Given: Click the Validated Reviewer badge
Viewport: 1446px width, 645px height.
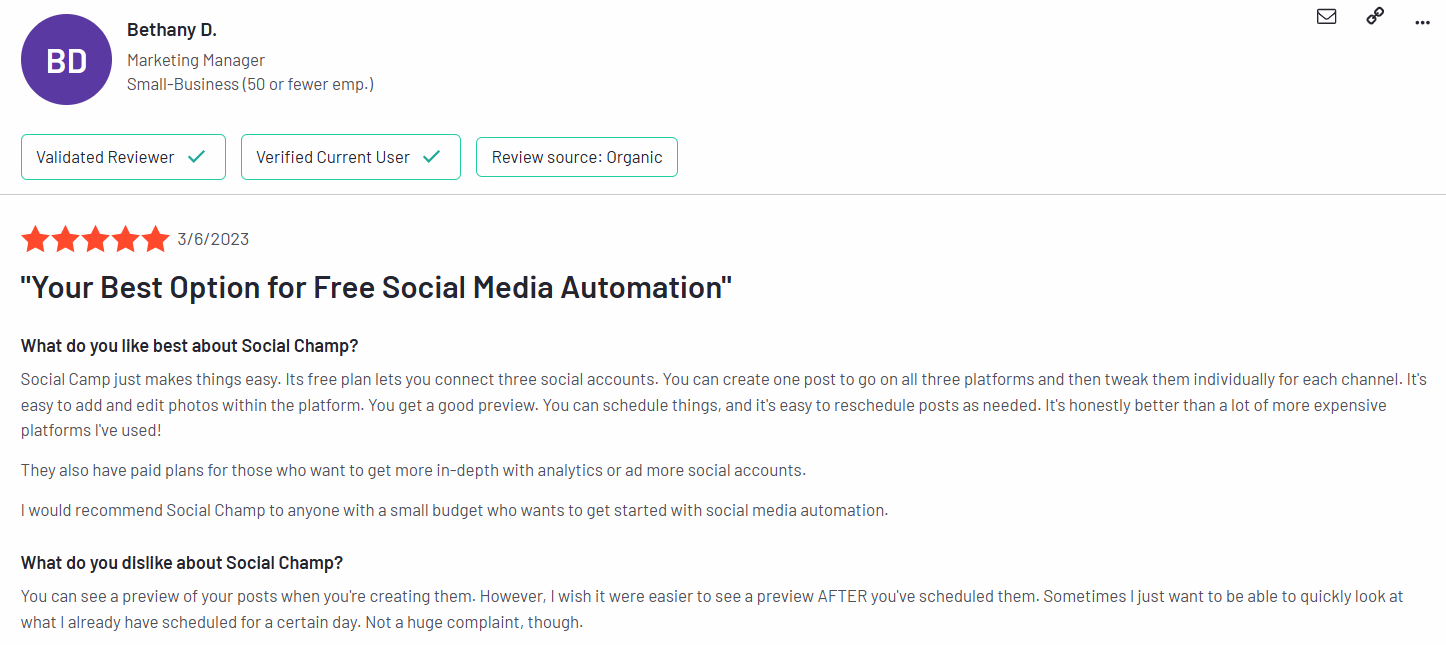Looking at the screenshot, I should [x=123, y=157].
